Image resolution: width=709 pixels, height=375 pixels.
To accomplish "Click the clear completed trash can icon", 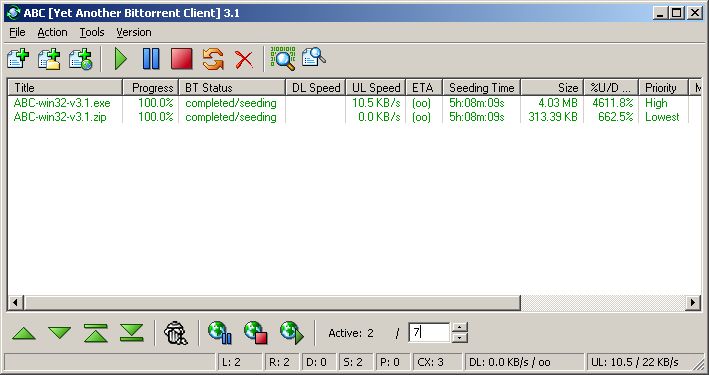I will (x=175, y=333).
